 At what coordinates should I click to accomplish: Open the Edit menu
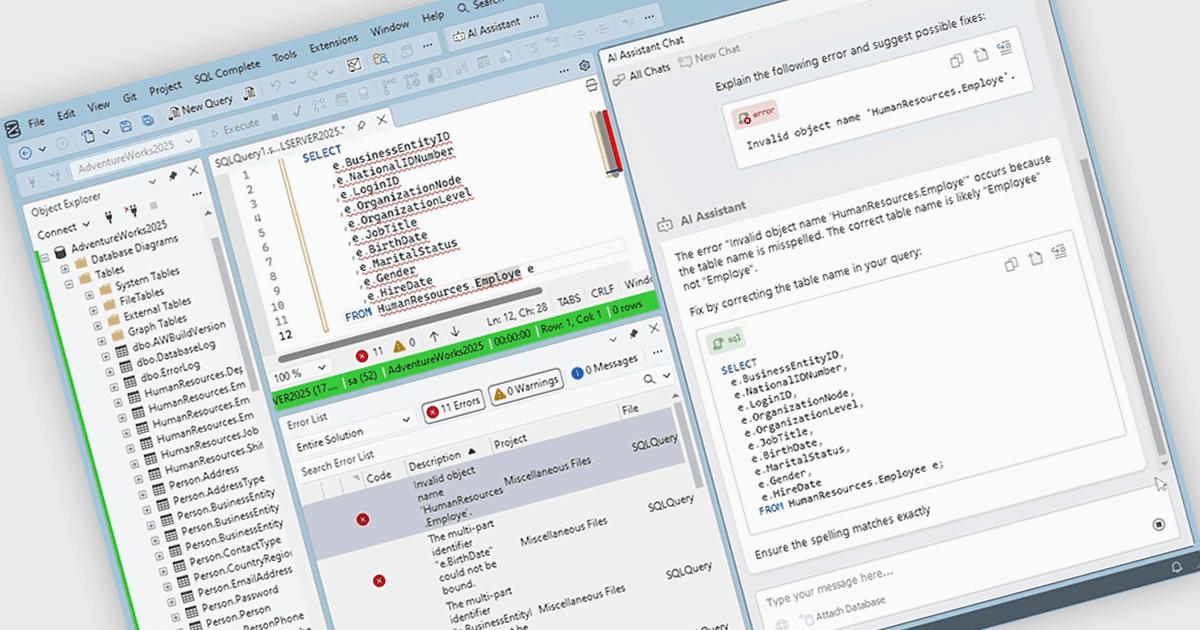66,113
